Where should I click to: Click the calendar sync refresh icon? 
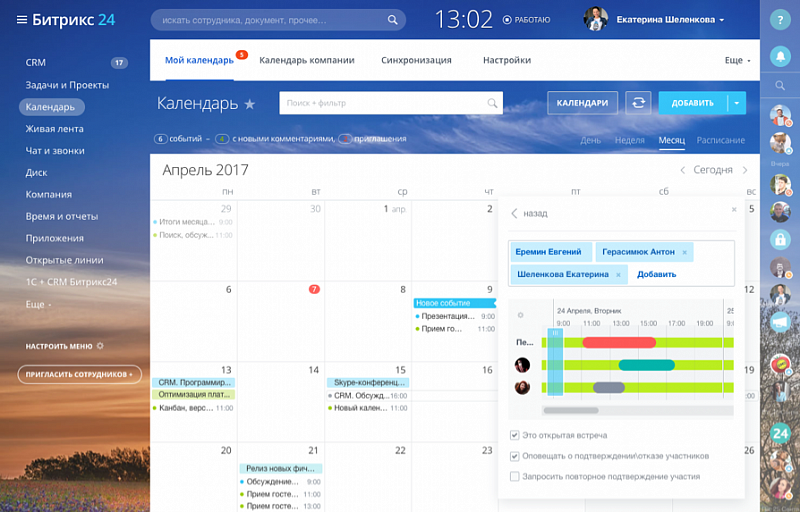tap(638, 102)
